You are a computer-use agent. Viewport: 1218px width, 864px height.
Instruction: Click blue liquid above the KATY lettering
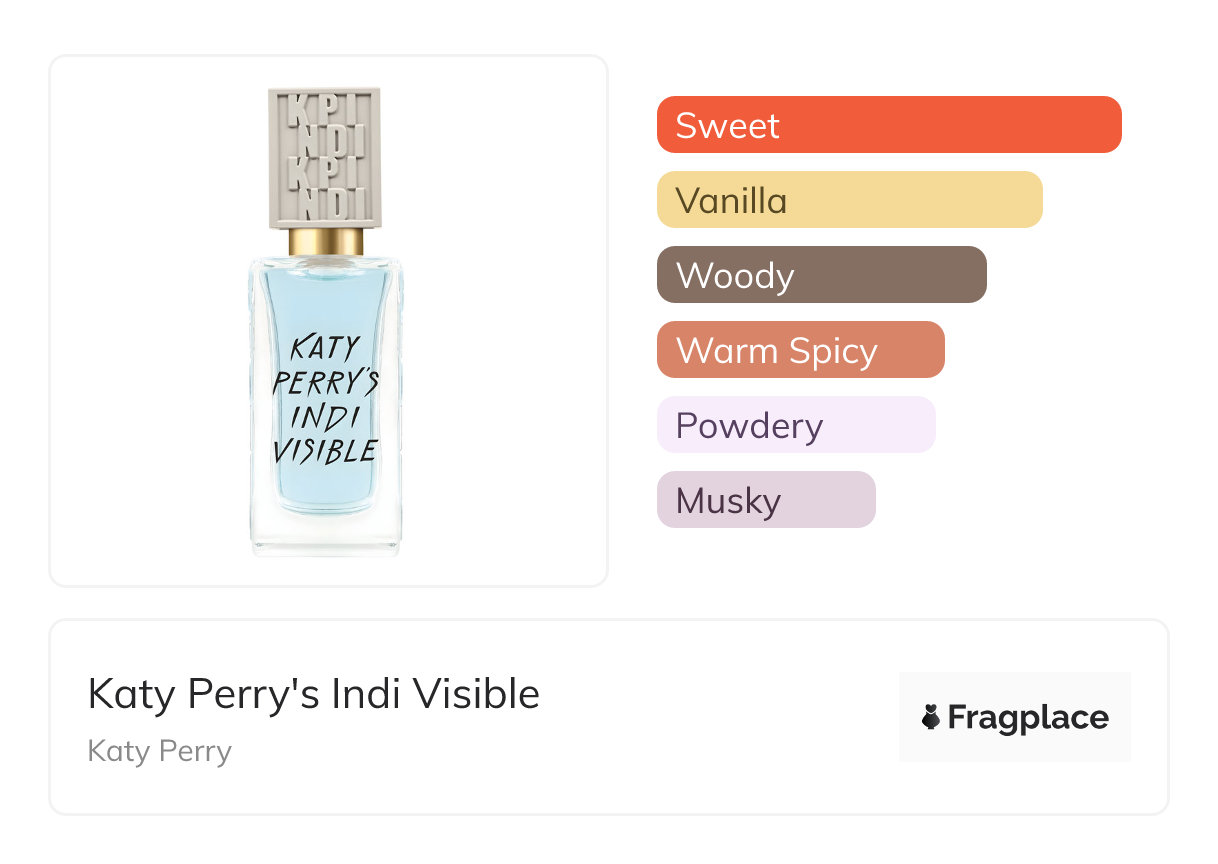pyautogui.click(x=326, y=299)
